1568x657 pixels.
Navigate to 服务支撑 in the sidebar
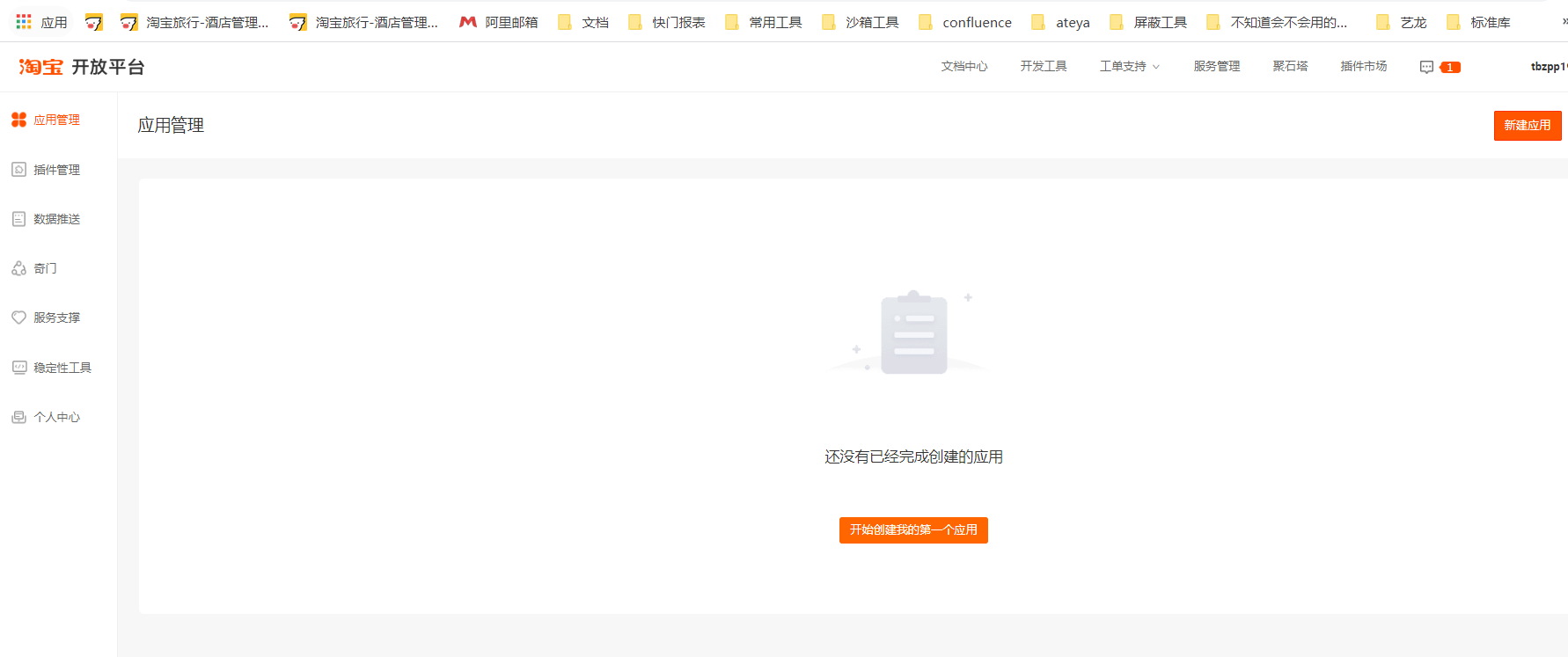point(46,318)
